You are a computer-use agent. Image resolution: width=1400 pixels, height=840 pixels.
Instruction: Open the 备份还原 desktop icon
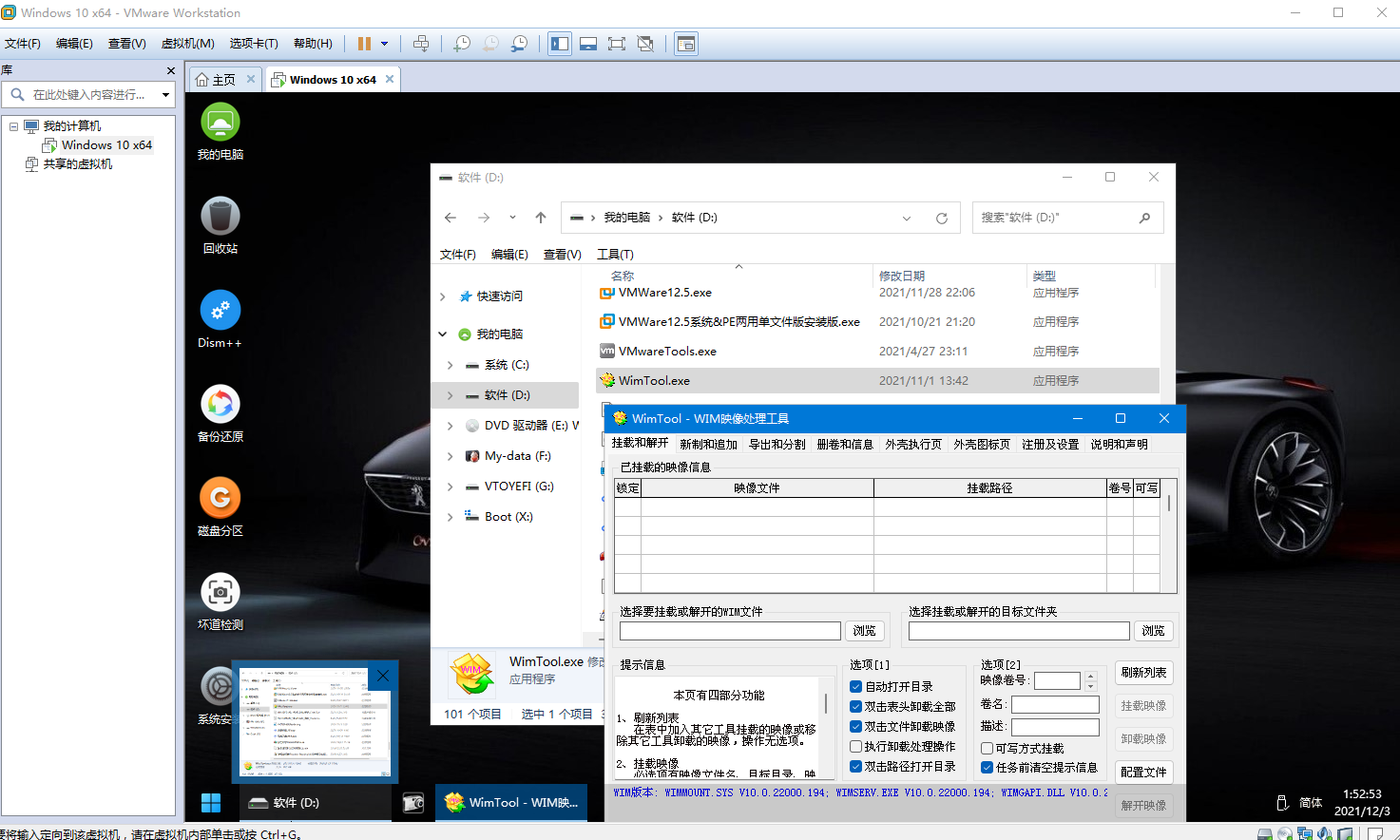click(221, 413)
